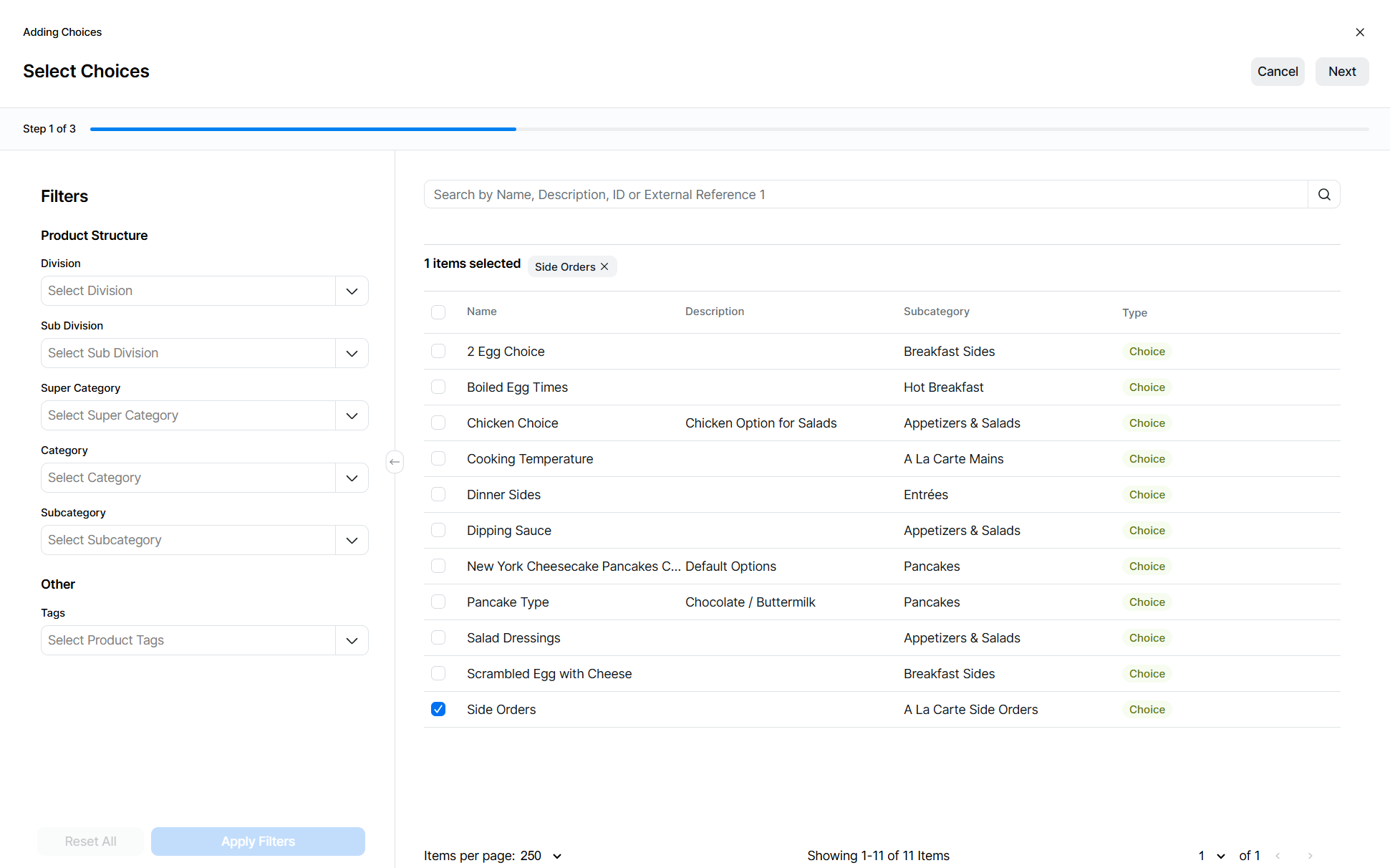
Task: Click the Subcategory column header
Action: tap(936, 312)
